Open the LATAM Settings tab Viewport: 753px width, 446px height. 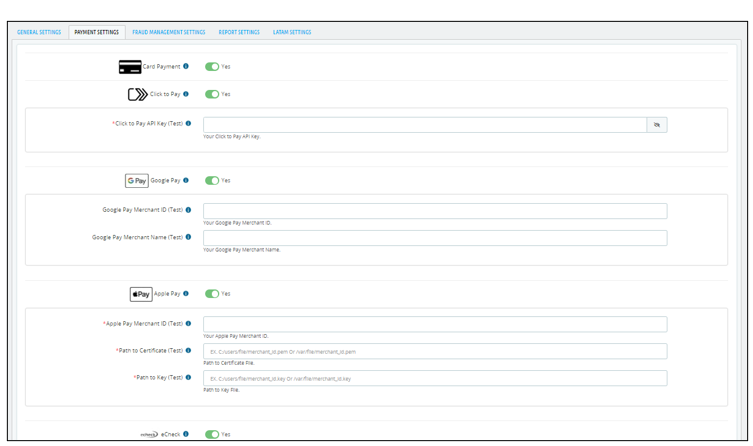[x=292, y=32]
